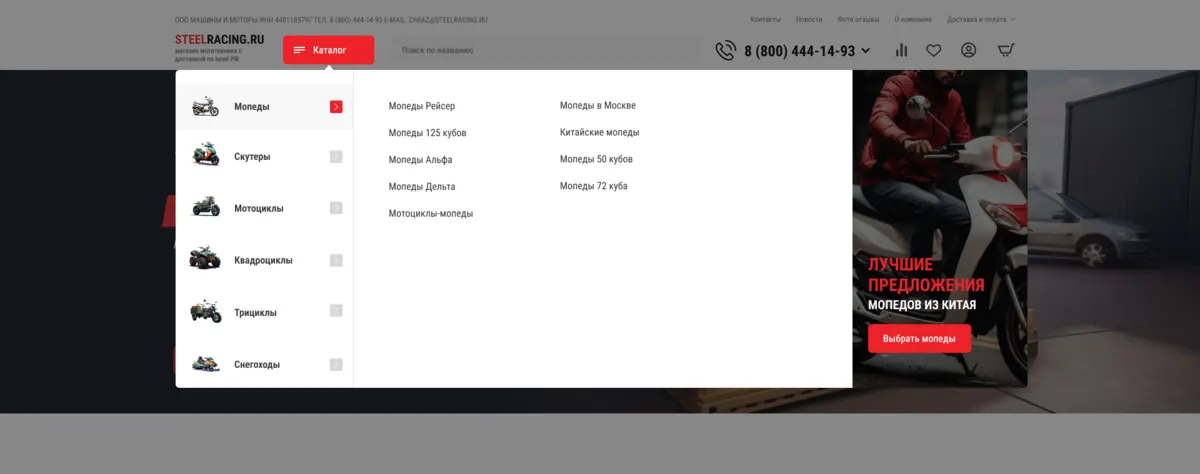Open favorites via the heart icon
This screenshot has width=1200, height=474.
point(933,50)
